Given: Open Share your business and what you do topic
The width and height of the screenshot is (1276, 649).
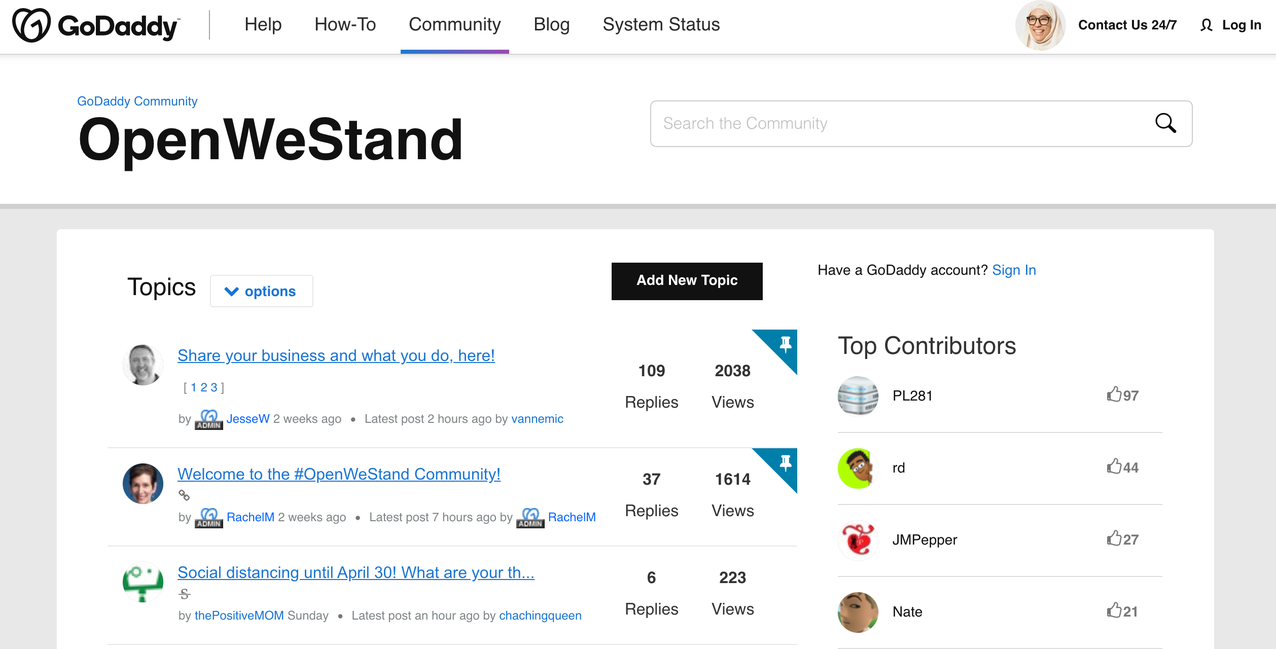Looking at the screenshot, I should click(x=336, y=355).
